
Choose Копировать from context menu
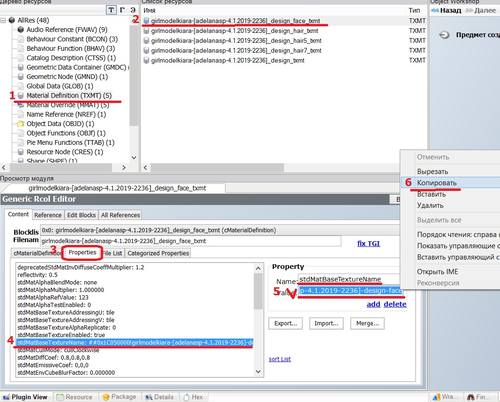(437, 183)
